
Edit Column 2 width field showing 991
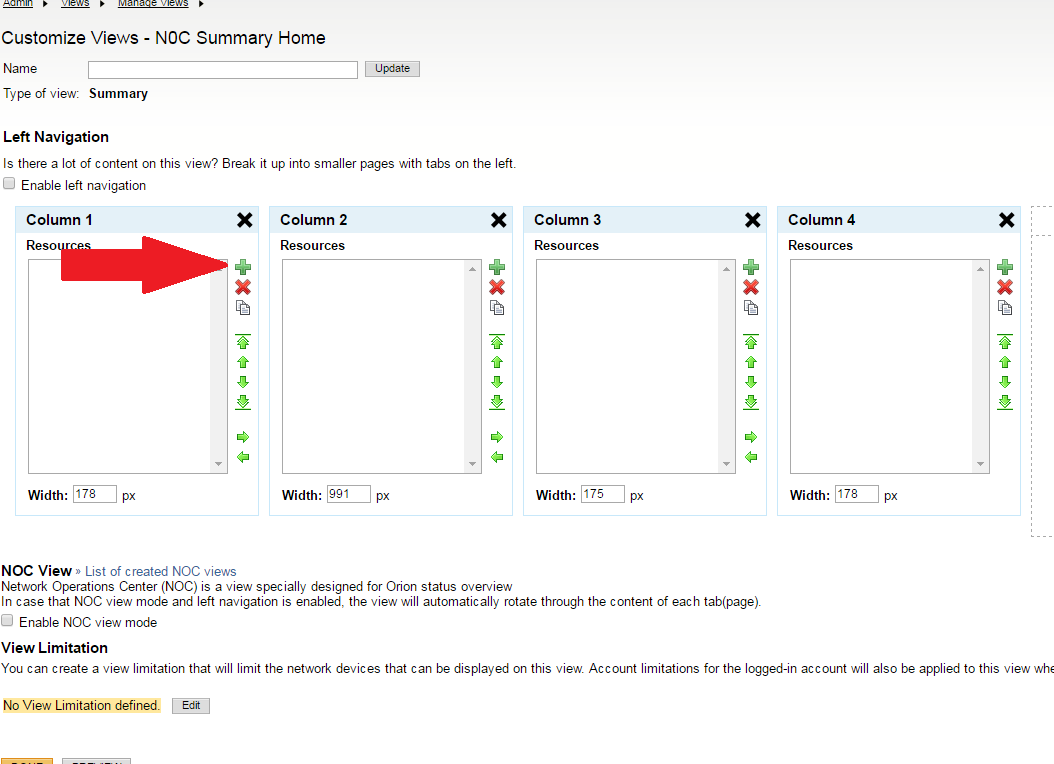coord(349,495)
